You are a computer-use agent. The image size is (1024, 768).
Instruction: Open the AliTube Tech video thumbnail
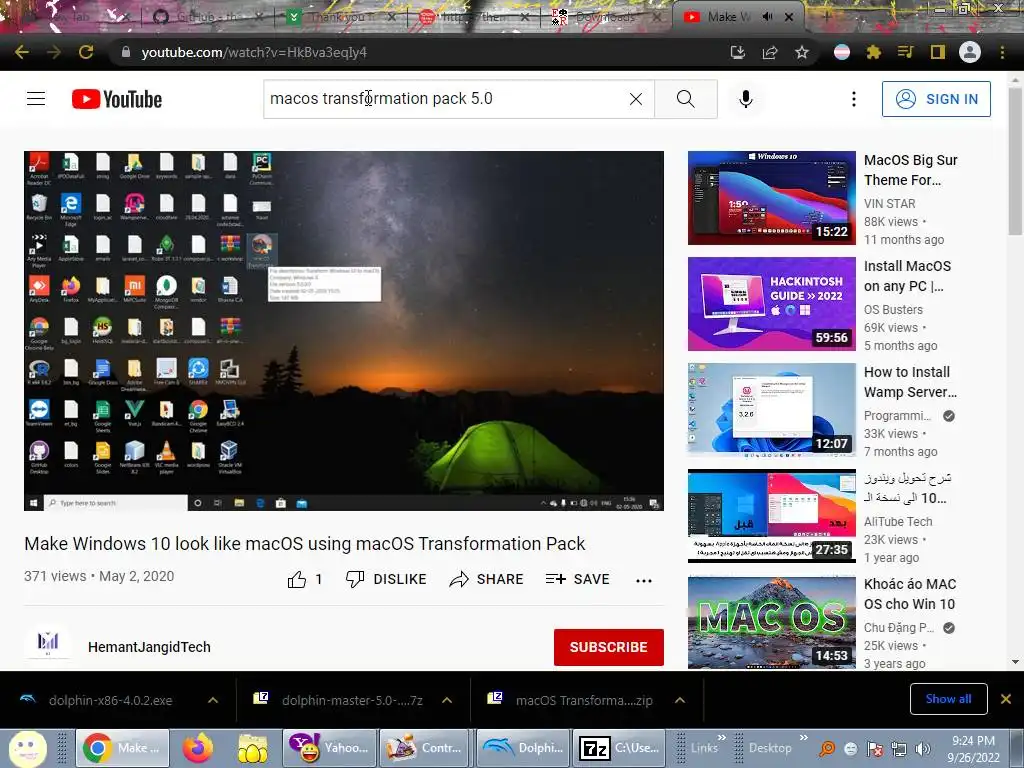[771, 516]
